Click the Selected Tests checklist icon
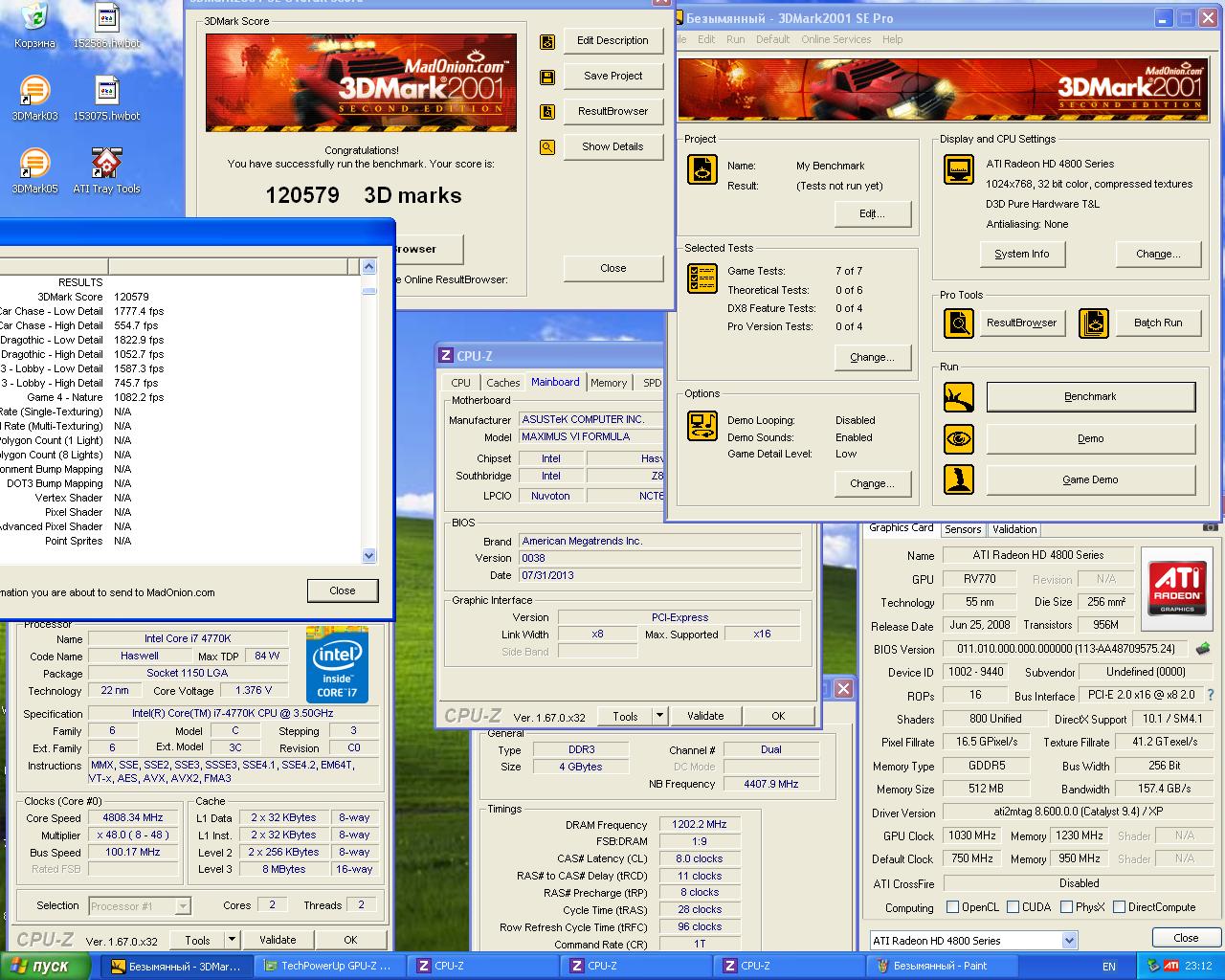This screenshot has height=980, width=1225. 702,278
